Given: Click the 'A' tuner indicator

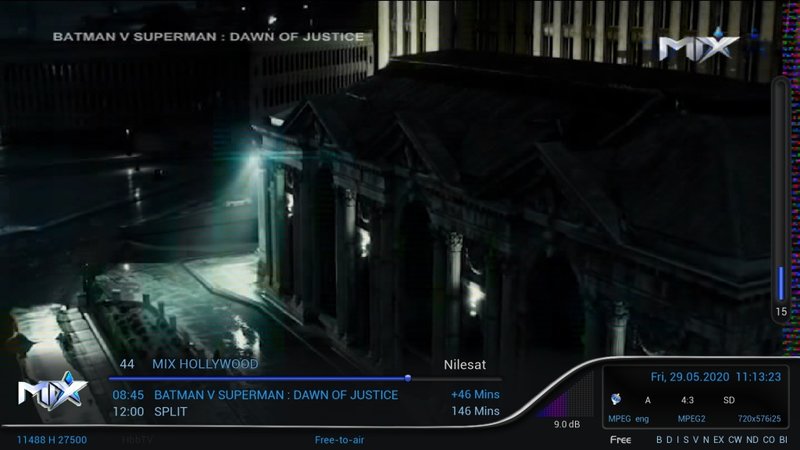Looking at the screenshot, I should [647, 401].
